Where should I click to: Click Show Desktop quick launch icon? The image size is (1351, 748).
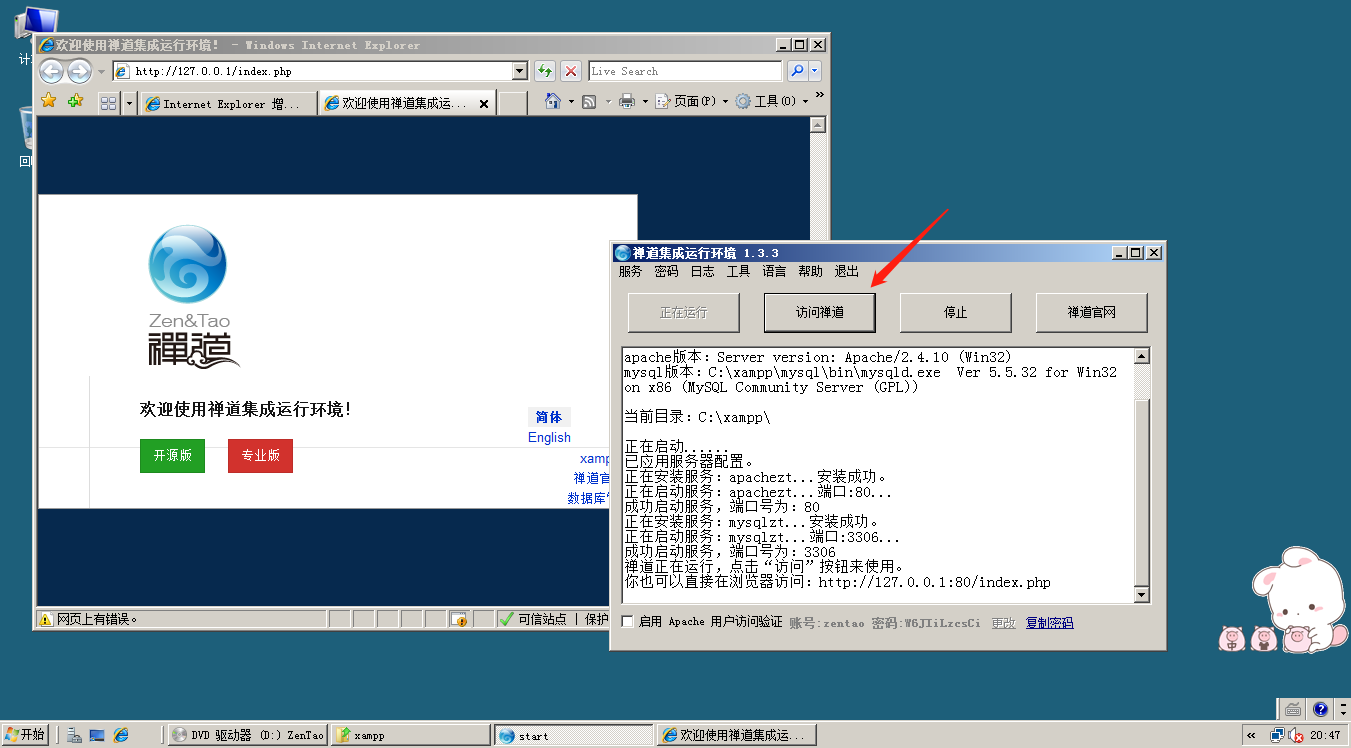97,735
